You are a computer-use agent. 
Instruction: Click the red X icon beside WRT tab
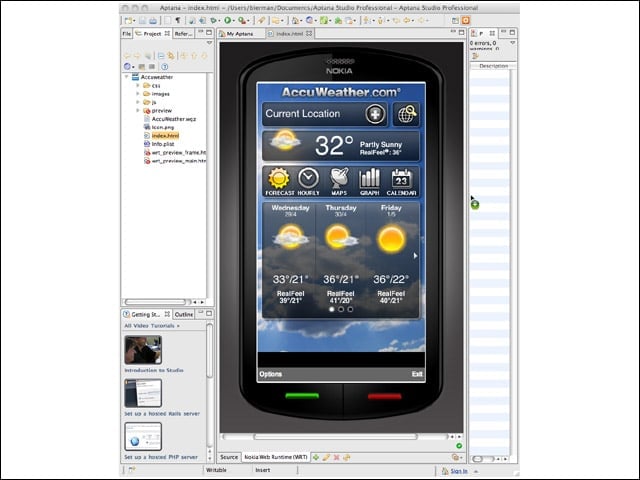[336, 458]
